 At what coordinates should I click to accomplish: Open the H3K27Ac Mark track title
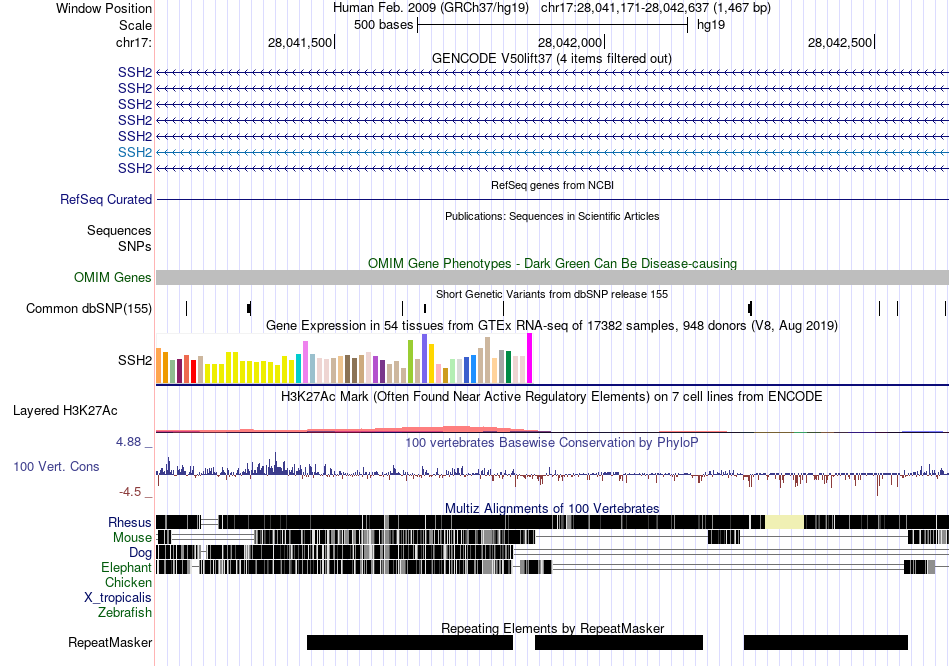click(552, 397)
